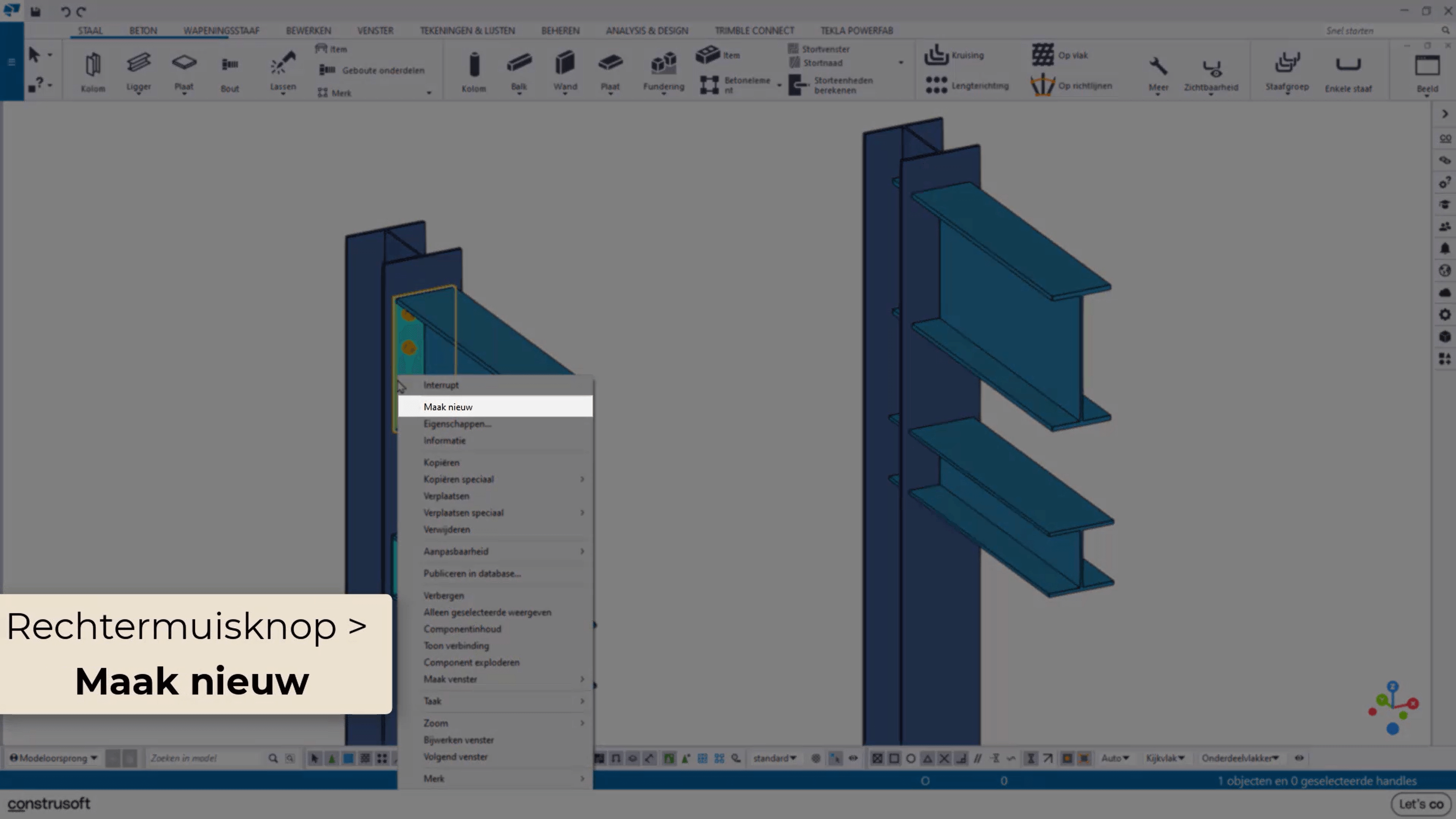The height and width of the screenshot is (819, 1456).
Task: Open the Onderdeelvlakken dropdown
Action: 1239,758
